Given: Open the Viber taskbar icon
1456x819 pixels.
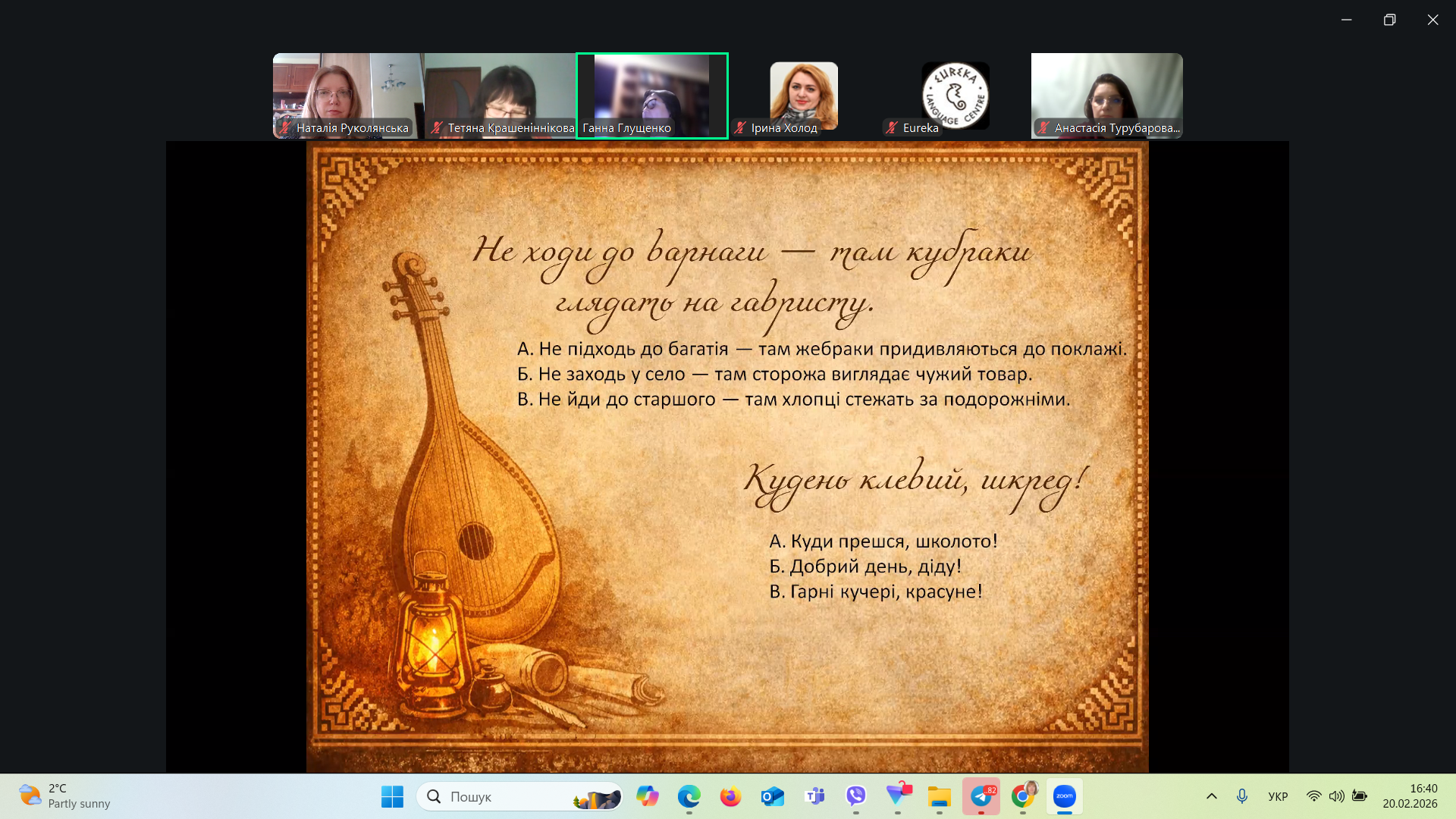Looking at the screenshot, I should (x=856, y=796).
